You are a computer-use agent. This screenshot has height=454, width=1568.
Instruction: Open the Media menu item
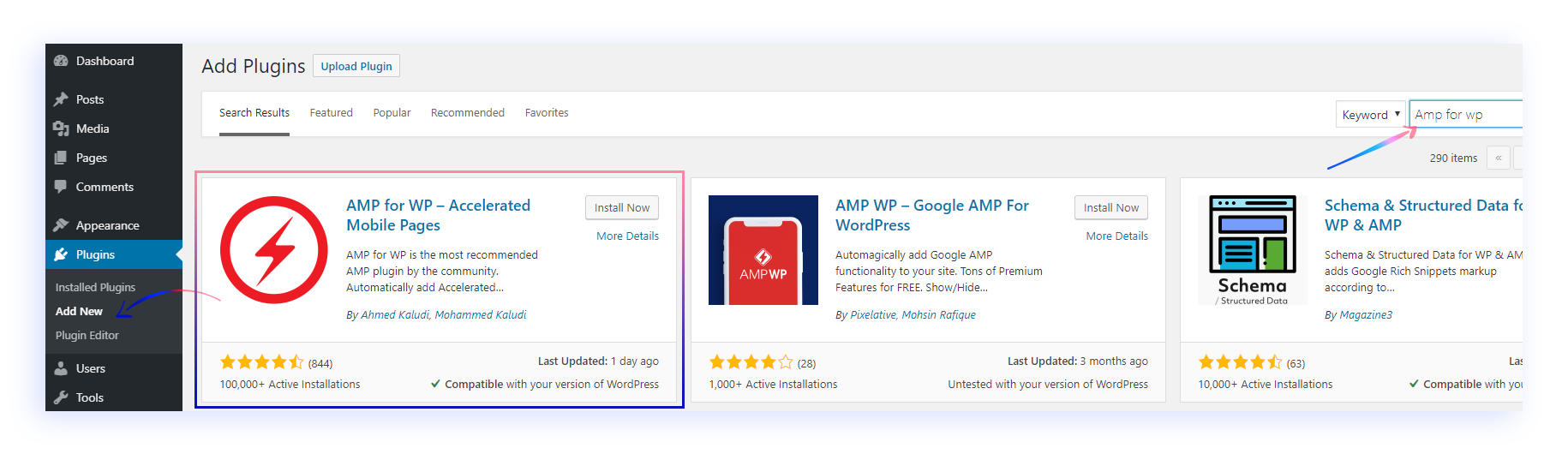[x=114, y=128]
